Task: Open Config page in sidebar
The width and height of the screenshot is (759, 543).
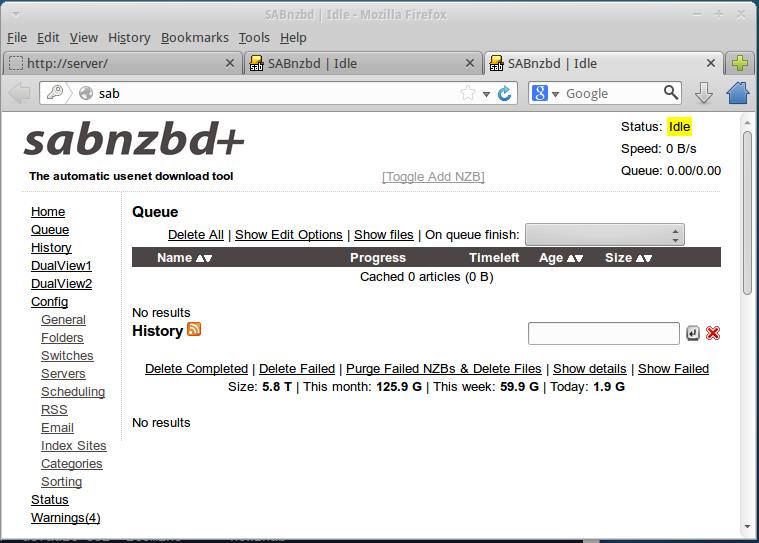Action: click(x=49, y=302)
